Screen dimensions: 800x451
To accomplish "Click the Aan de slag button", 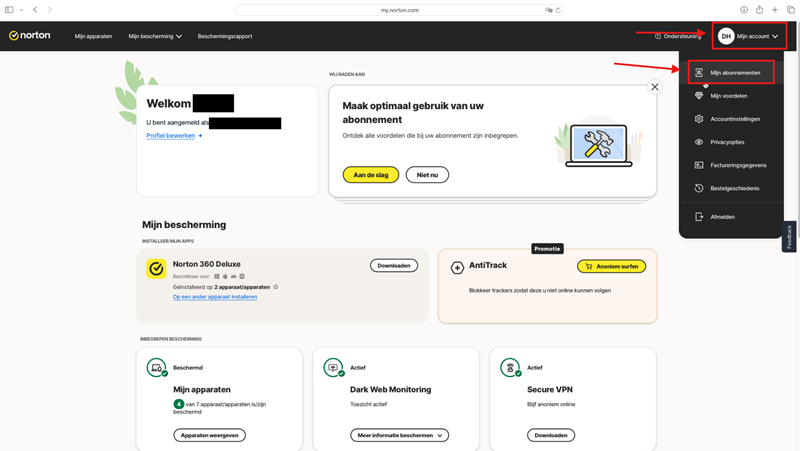I will [371, 175].
